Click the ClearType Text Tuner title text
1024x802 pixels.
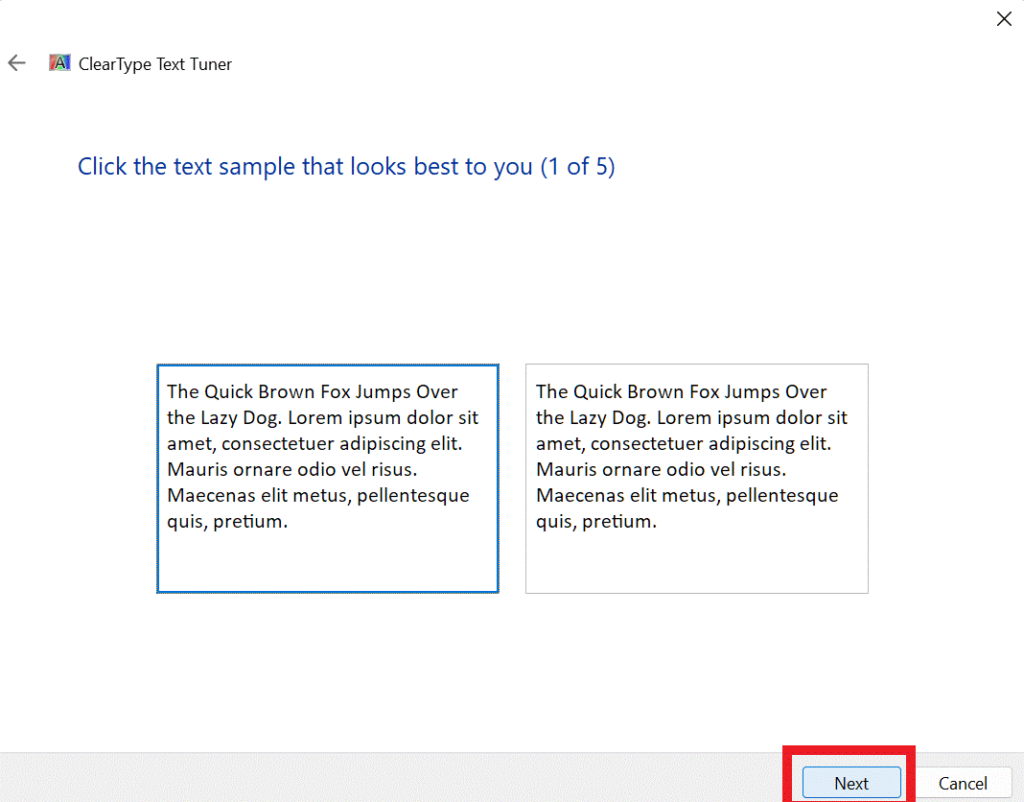[x=155, y=64]
